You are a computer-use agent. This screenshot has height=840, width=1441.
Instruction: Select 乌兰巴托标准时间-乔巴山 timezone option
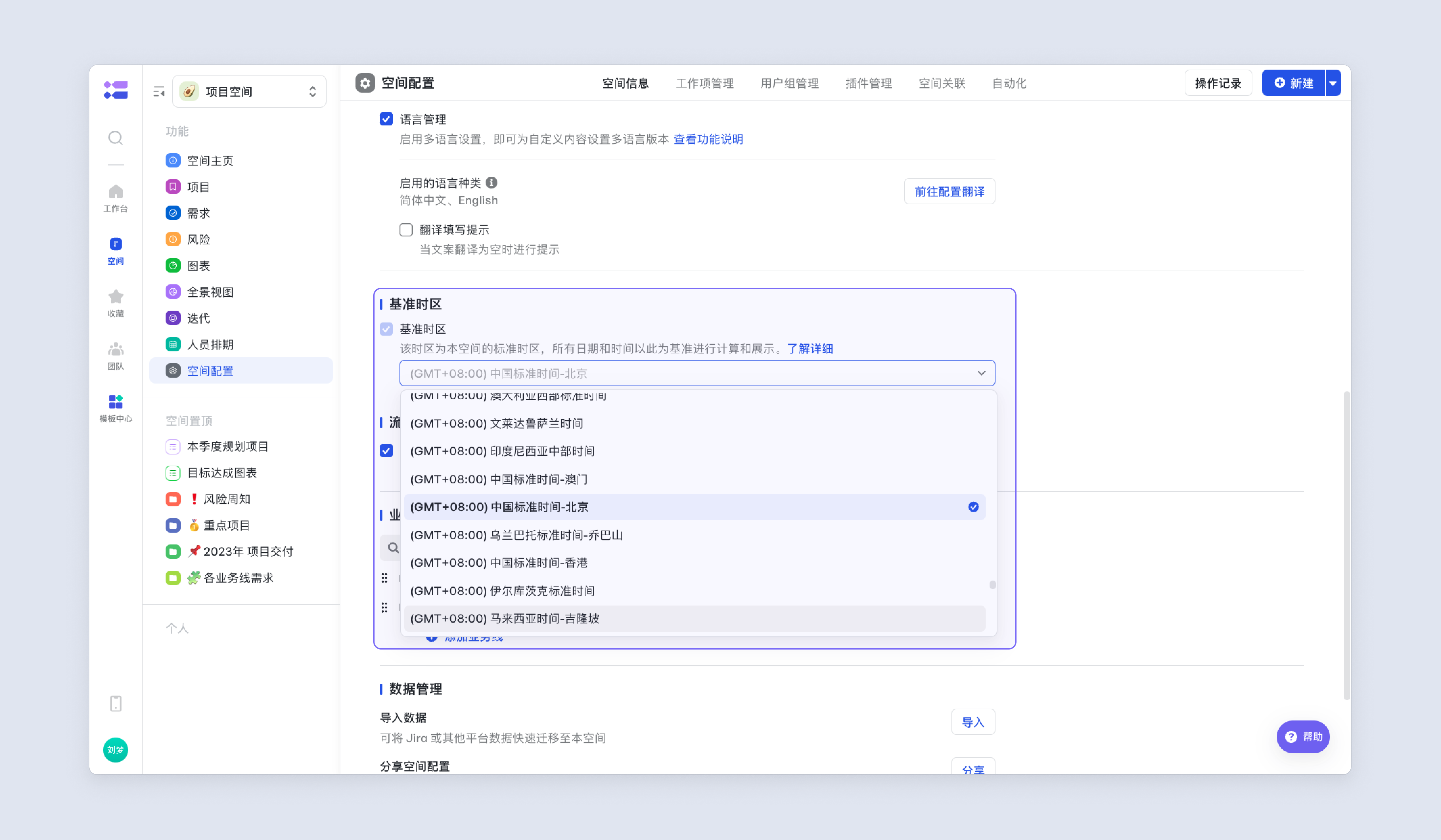coord(694,536)
